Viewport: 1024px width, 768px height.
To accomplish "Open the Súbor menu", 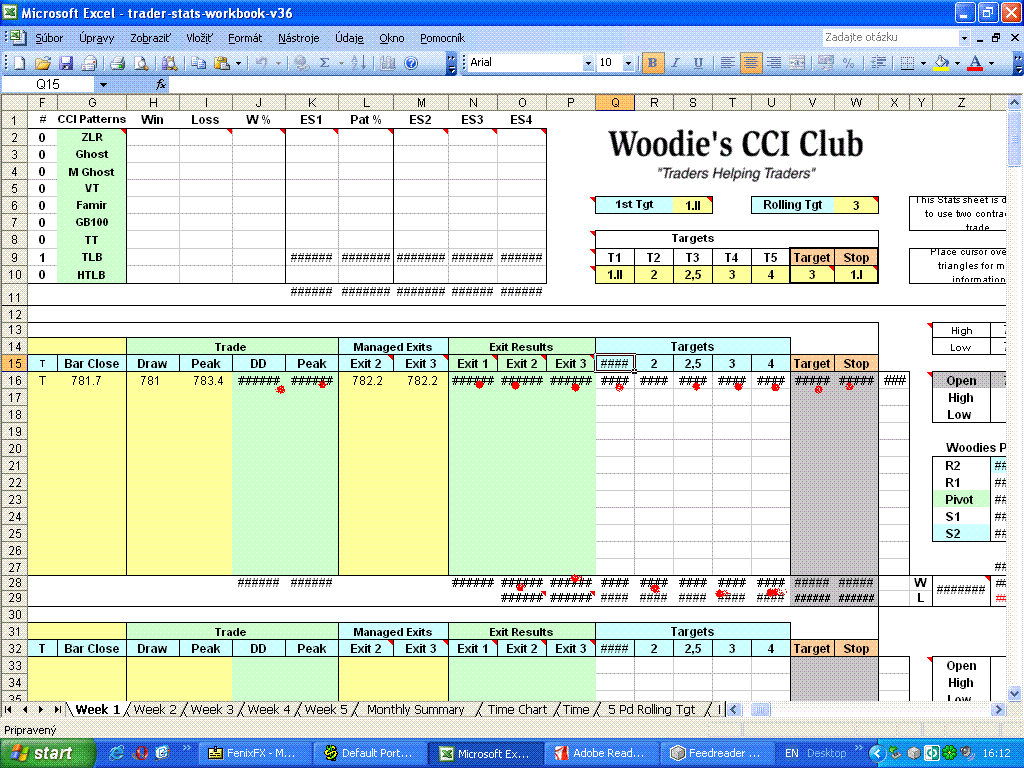I will point(49,38).
